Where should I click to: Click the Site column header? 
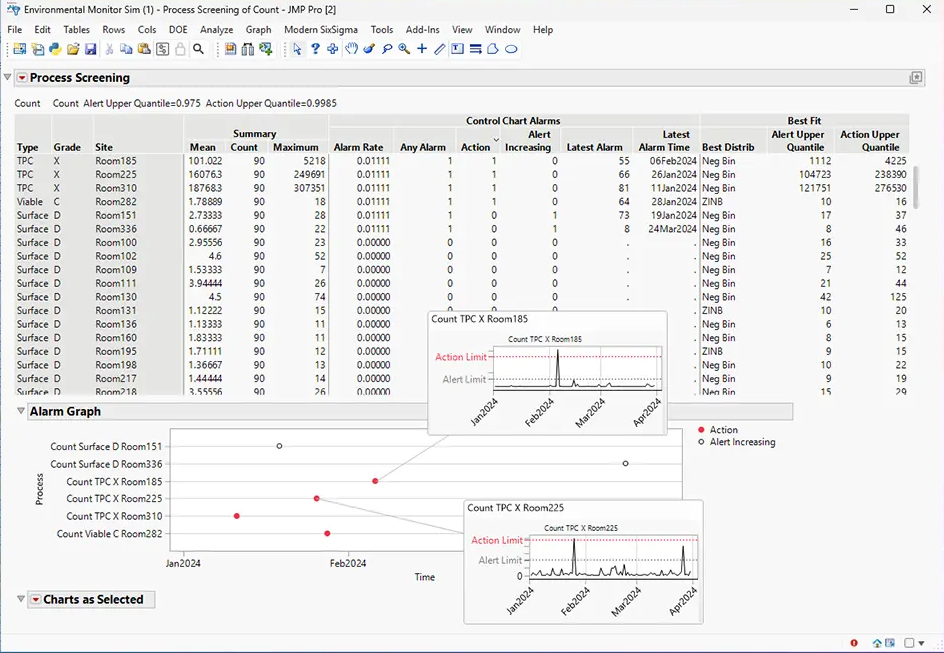point(104,147)
